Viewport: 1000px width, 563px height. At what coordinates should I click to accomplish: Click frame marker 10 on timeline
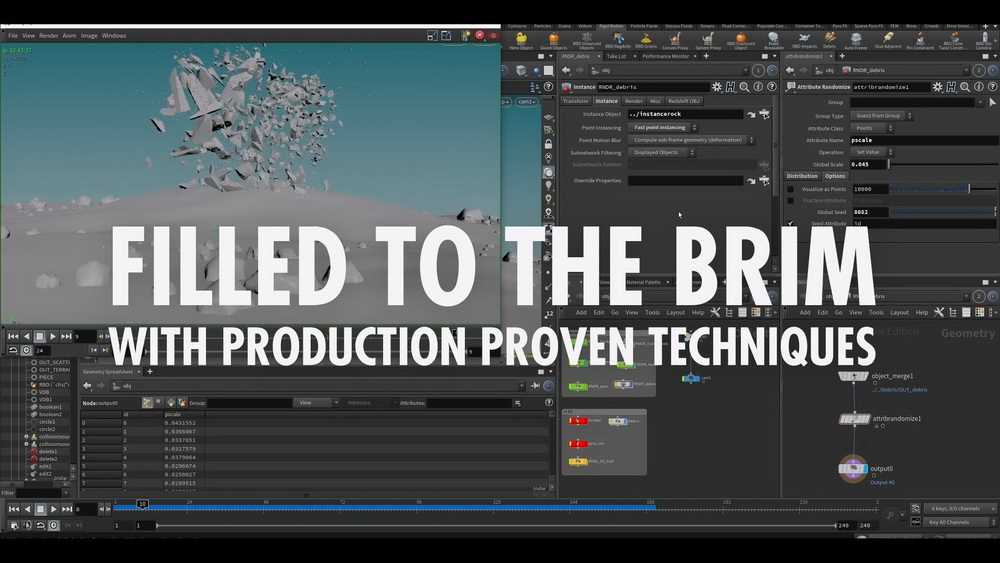pyautogui.click(x=142, y=504)
